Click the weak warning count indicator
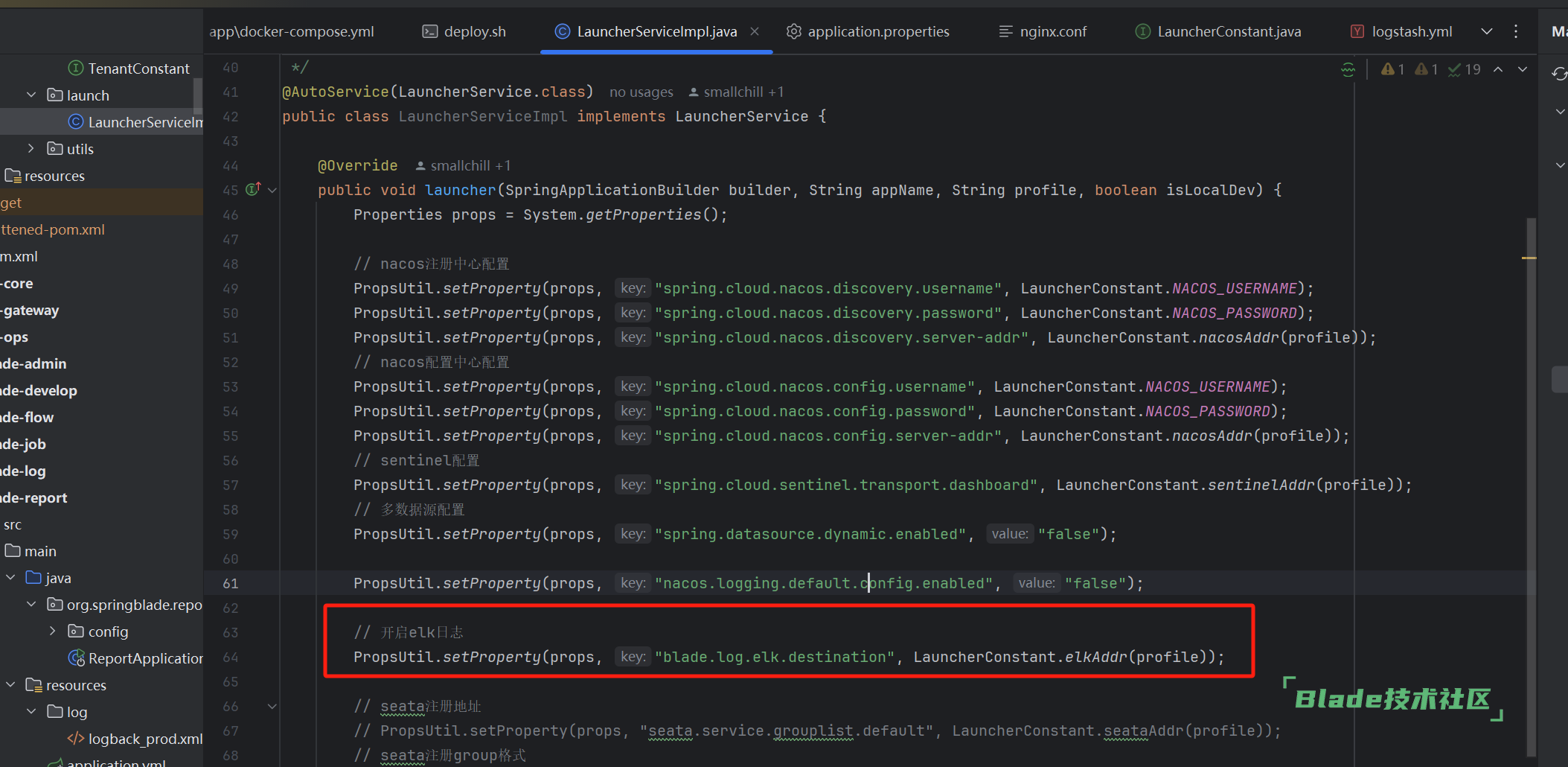The height and width of the screenshot is (767, 1568). tap(1426, 69)
